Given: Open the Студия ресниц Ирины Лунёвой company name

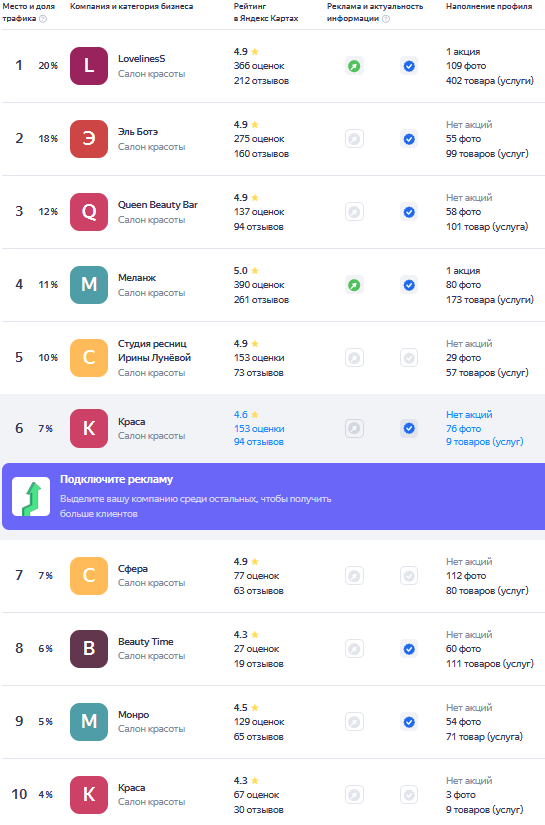Looking at the screenshot, I should [x=154, y=350].
